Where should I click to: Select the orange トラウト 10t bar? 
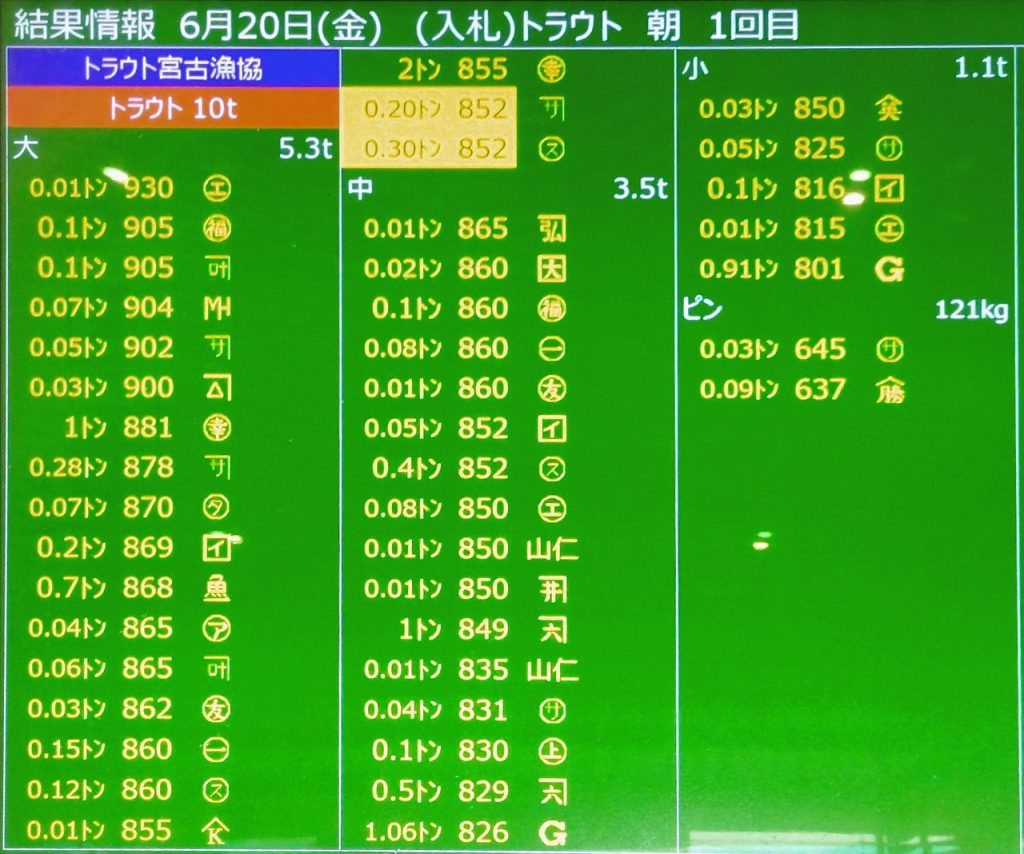tap(170, 108)
